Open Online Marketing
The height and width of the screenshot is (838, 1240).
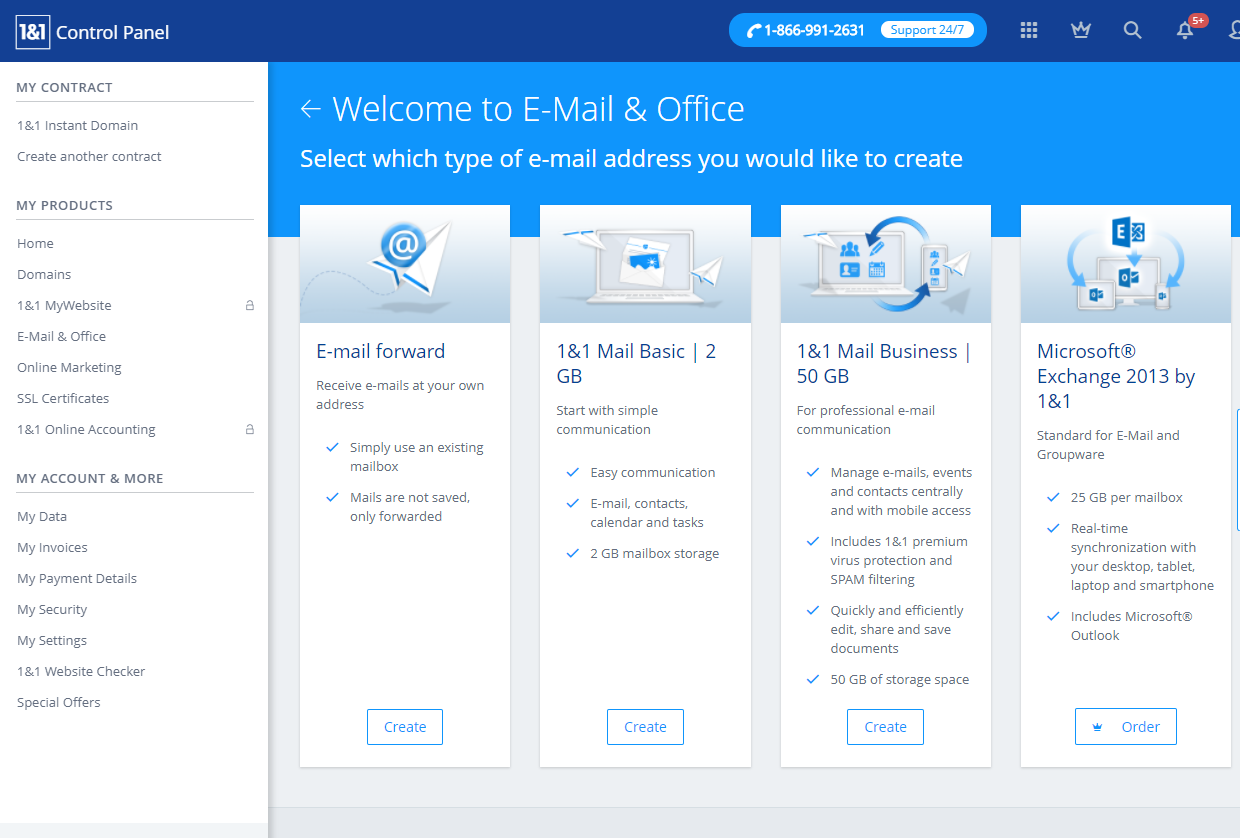coord(69,368)
